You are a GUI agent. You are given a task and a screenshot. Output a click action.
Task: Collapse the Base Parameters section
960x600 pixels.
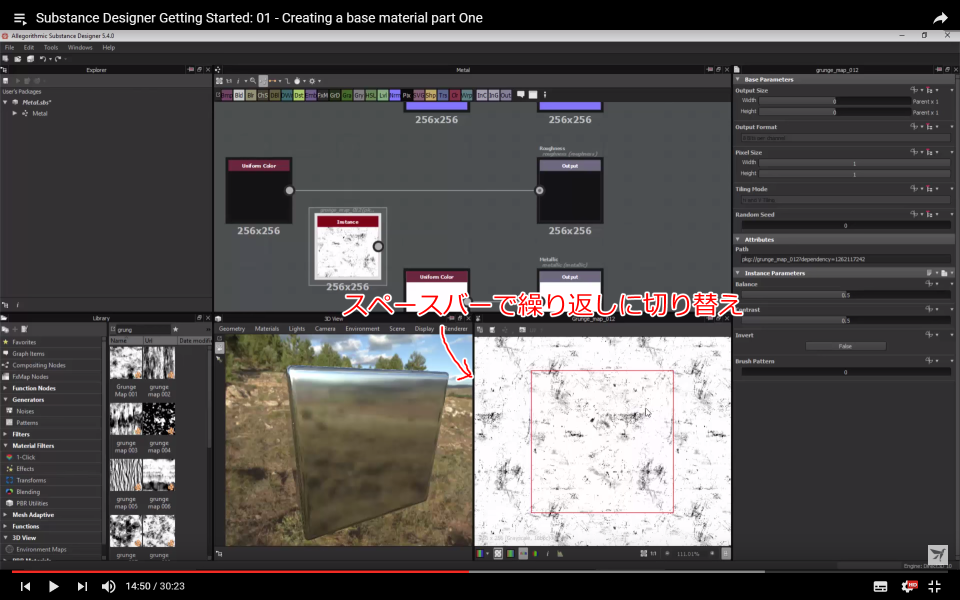pos(738,80)
